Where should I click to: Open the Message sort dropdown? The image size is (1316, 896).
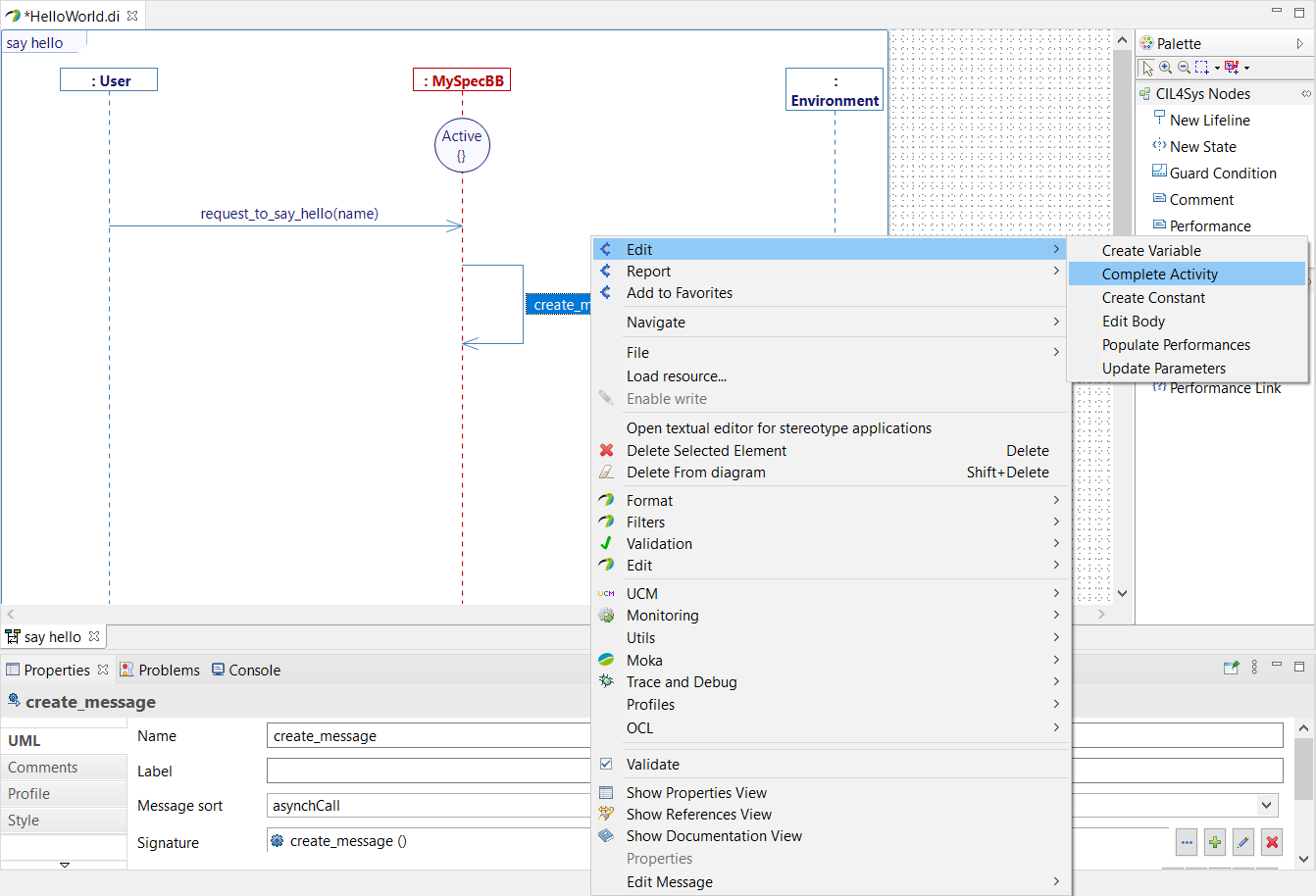coord(1267,805)
